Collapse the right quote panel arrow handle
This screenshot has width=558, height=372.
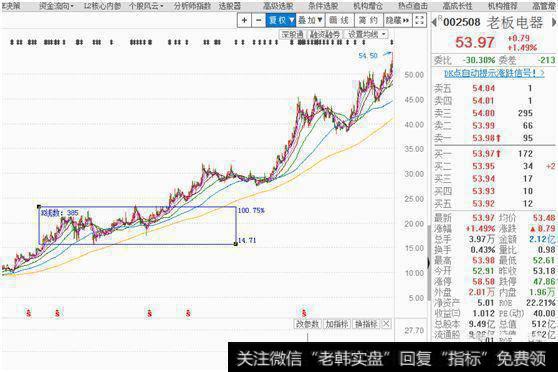(x=429, y=263)
